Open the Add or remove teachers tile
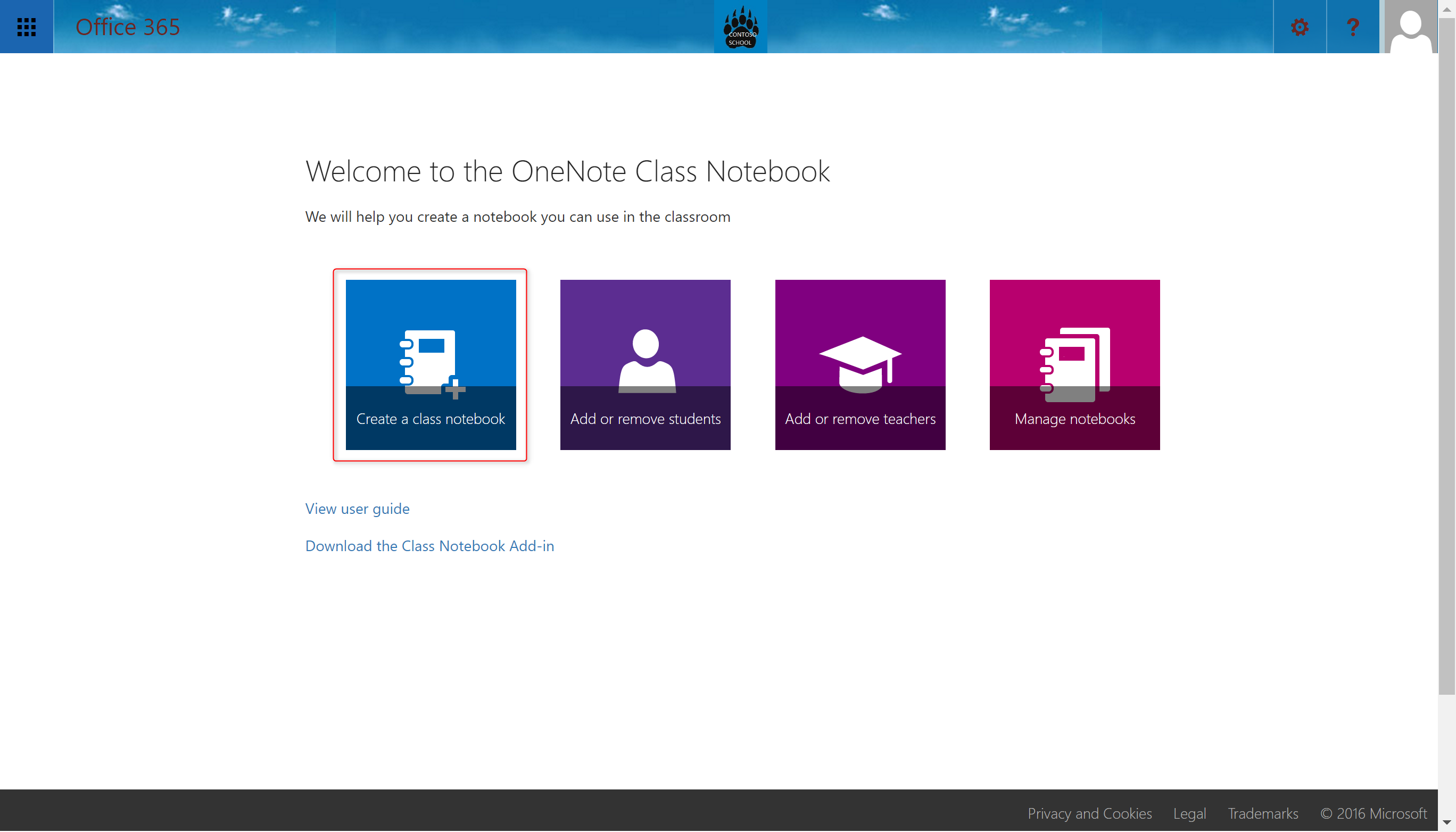The width and height of the screenshot is (1456, 832). (860, 364)
